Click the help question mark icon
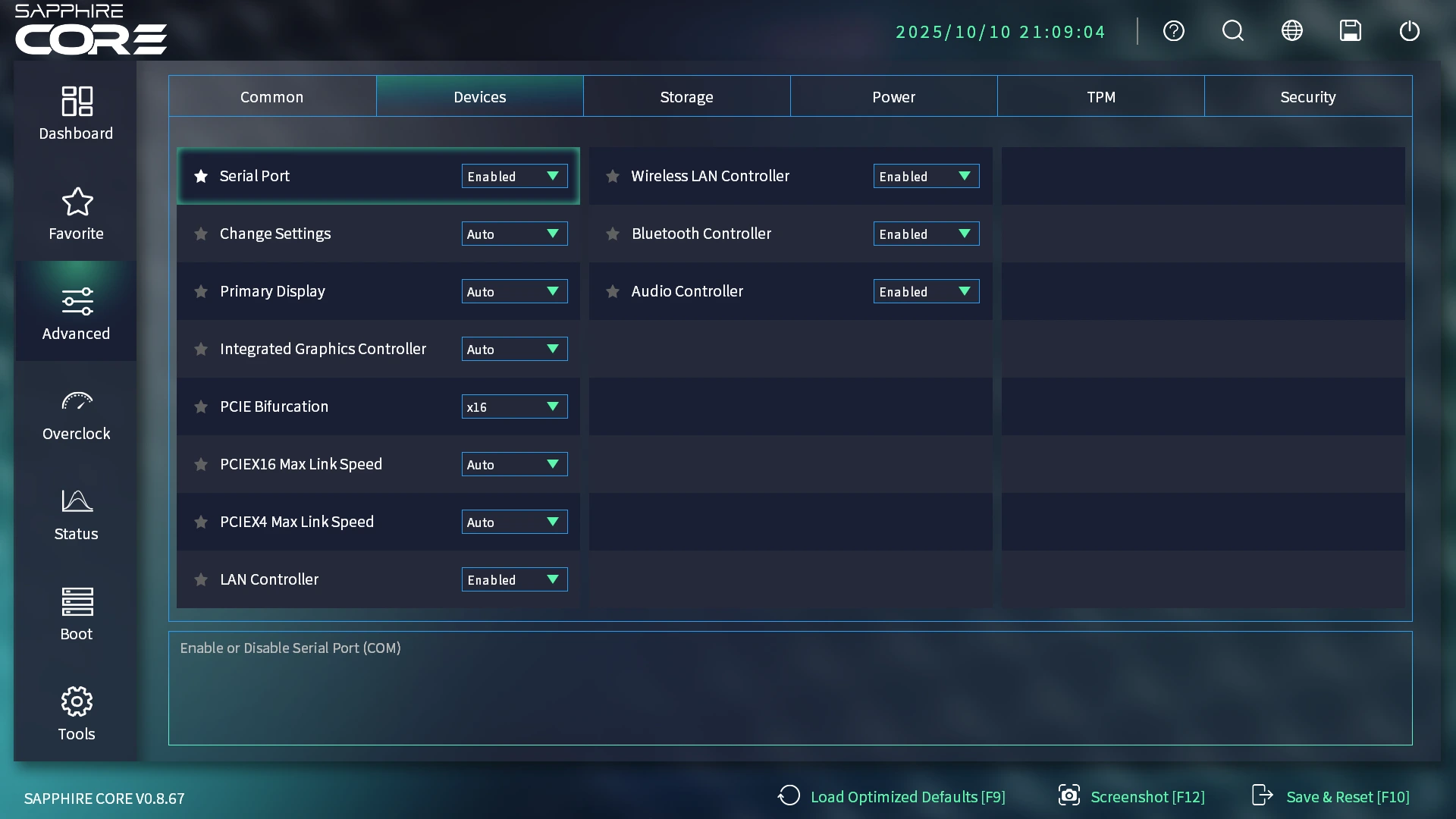This screenshot has height=819, width=1456. click(1173, 31)
